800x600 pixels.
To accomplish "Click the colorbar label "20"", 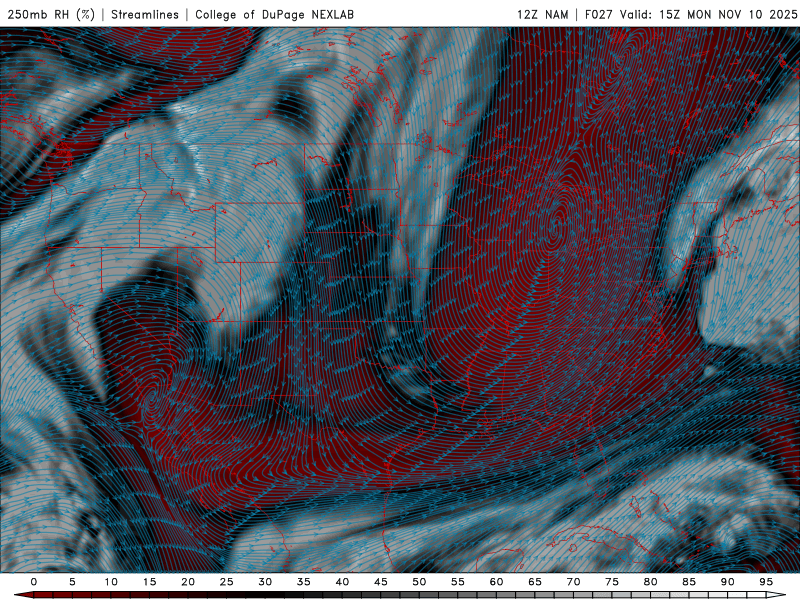I will (188, 582).
